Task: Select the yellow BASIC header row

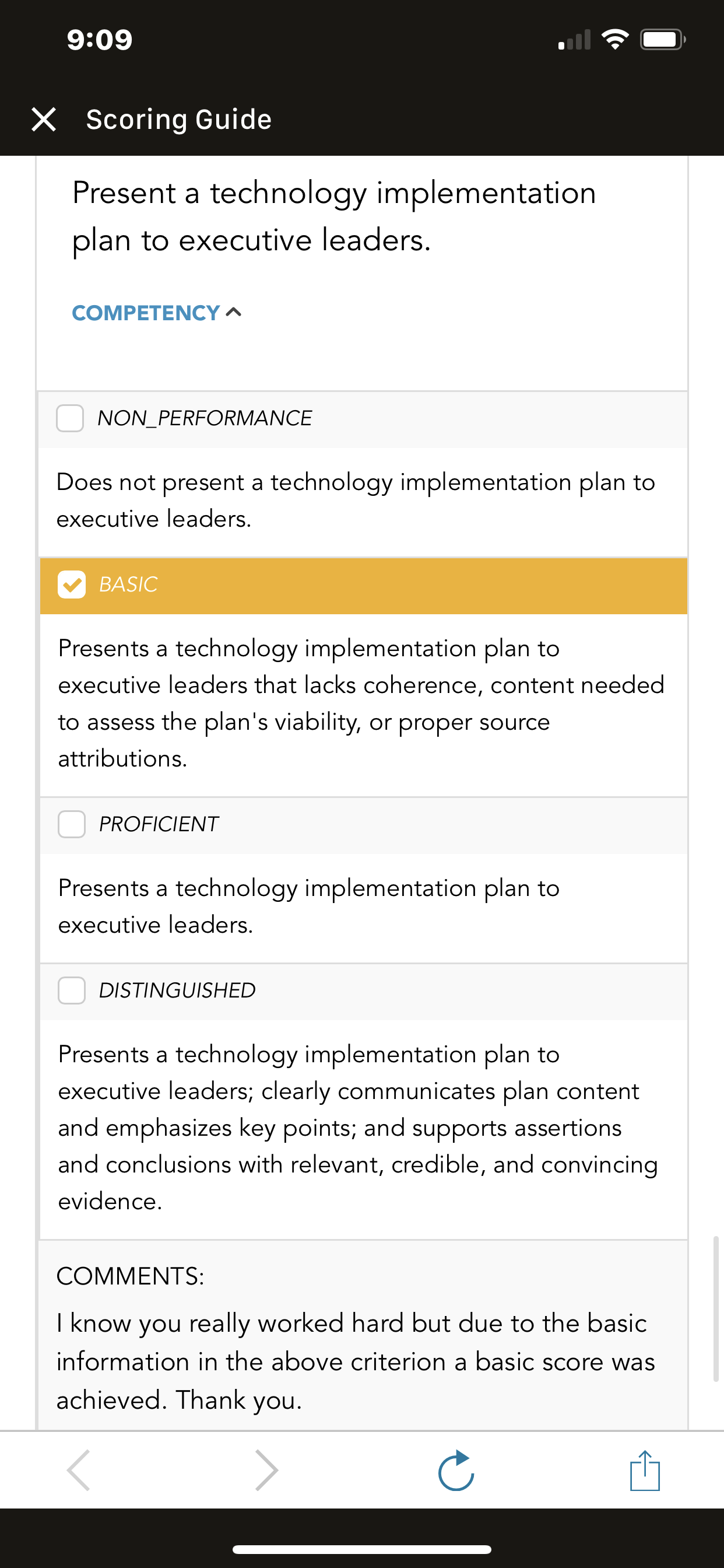Action: 364,586
